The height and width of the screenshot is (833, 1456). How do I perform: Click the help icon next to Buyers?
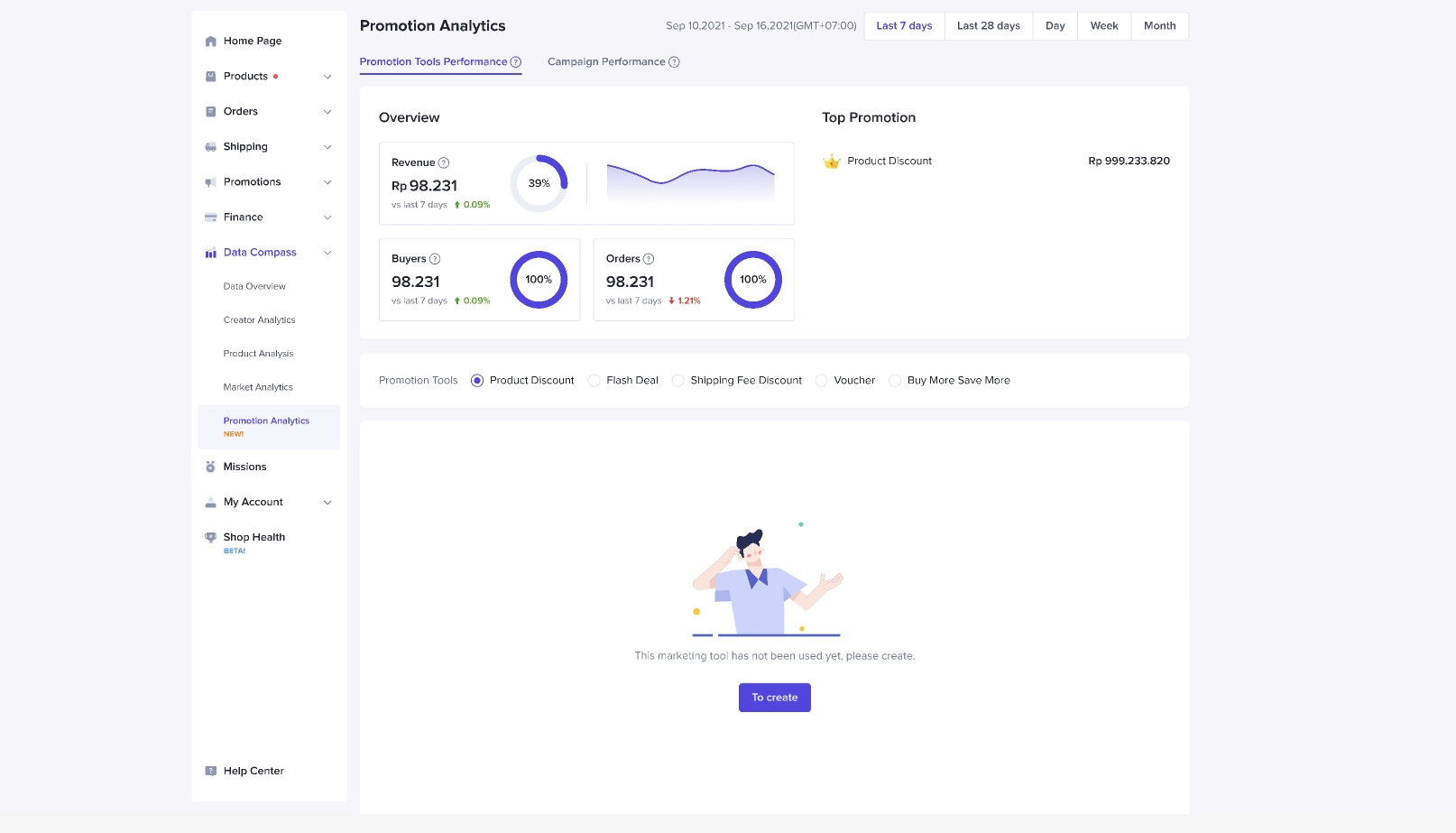click(x=435, y=259)
